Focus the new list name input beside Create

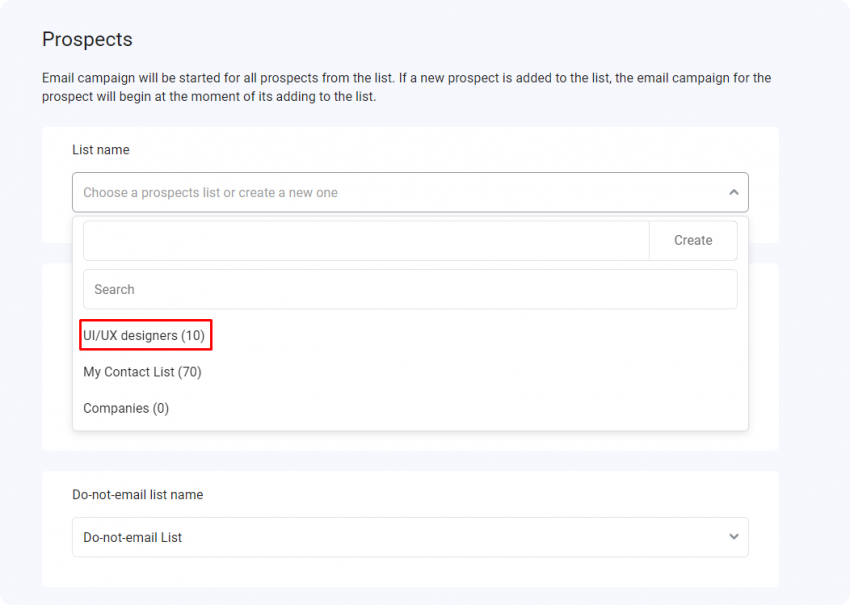[366, 240]
